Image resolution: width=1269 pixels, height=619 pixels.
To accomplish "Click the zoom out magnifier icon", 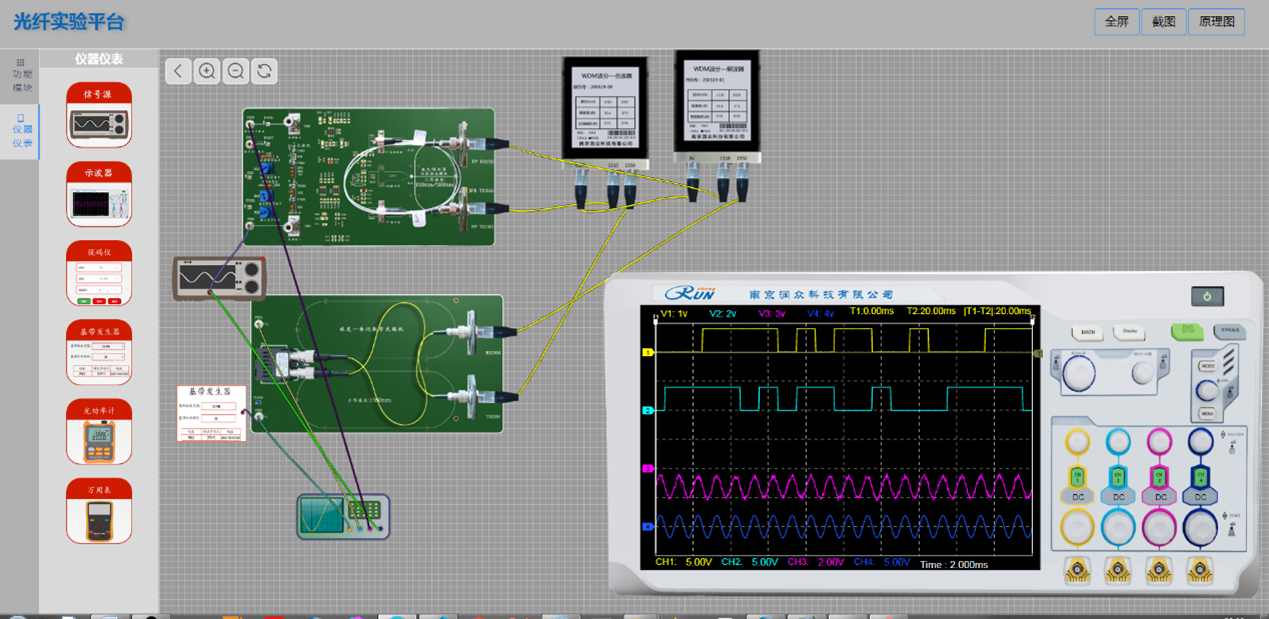I will (x=236, y=71).
